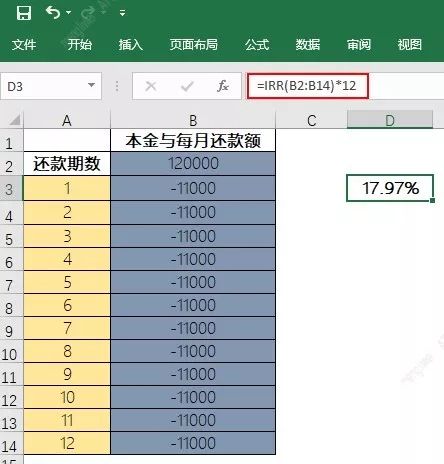Switch to the 公式 ribbon tab
The width and height of the screenshot is (444, 464).
[257, 44]
